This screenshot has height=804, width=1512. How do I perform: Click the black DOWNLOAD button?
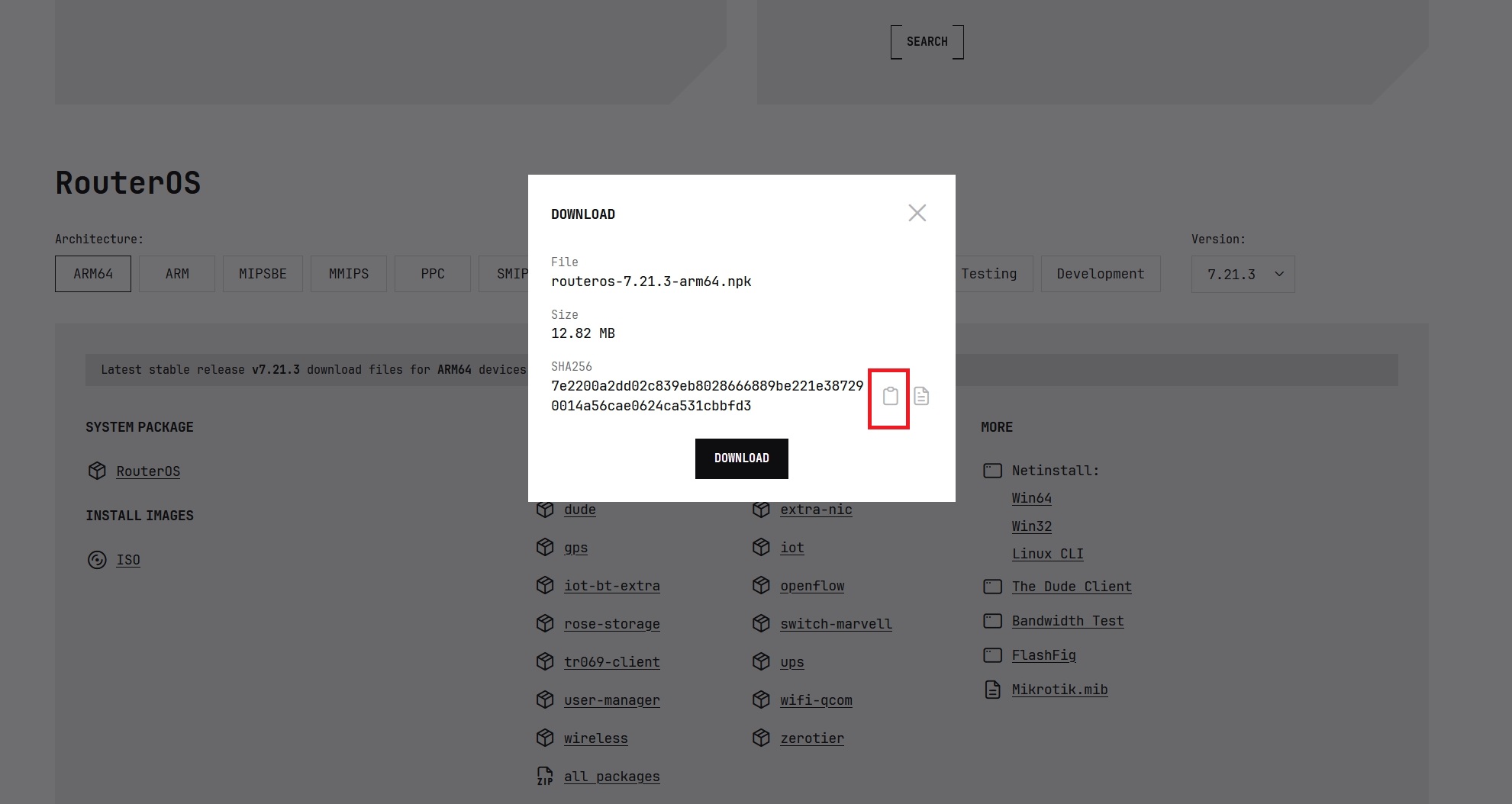click(x=742, y=458)
